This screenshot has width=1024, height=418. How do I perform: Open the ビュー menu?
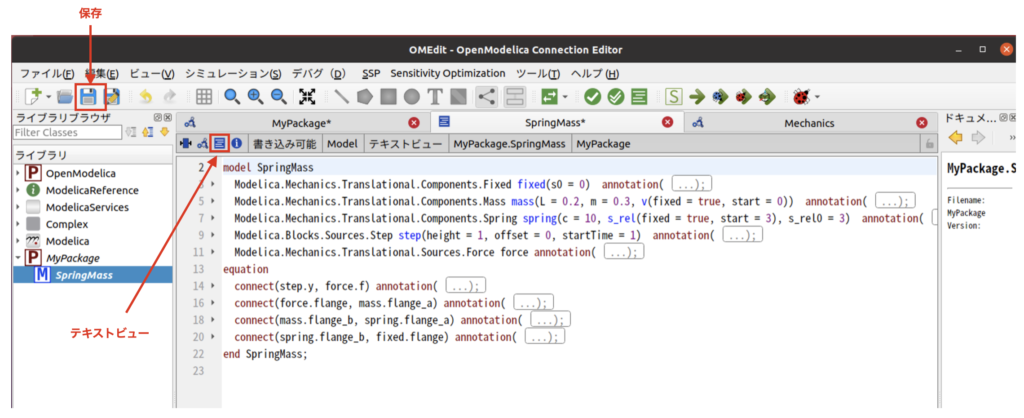click(x=152, y=73)
